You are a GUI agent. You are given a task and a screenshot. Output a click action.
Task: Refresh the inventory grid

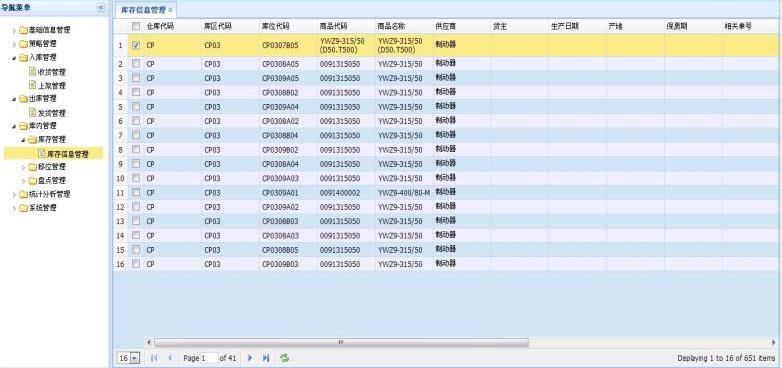point(285,358)
